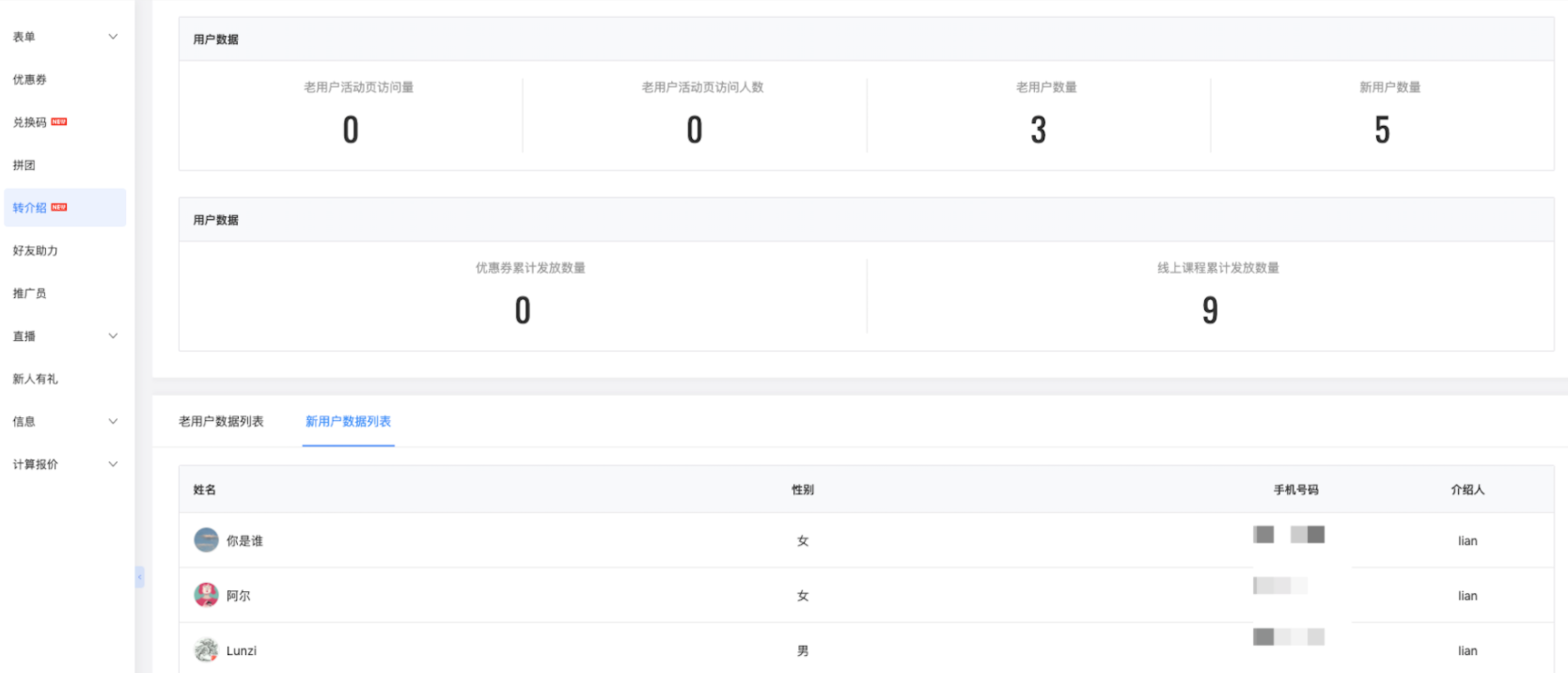The image size is (1568, 673).
Task: Select the 新用户数据列表 tab
Action: [348, 421]
